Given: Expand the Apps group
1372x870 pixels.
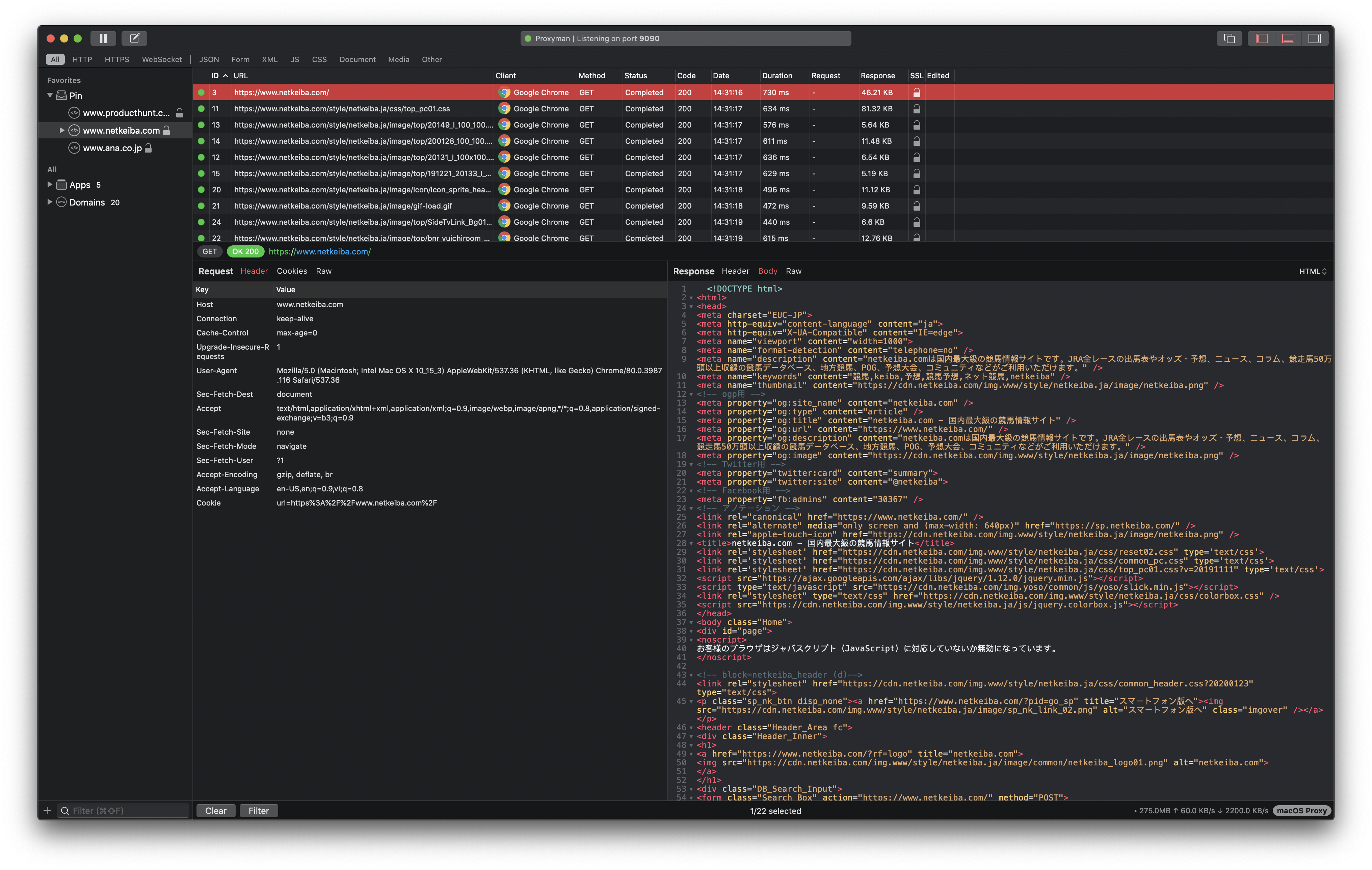Looking at the screenshot, I should pos(50,185).
